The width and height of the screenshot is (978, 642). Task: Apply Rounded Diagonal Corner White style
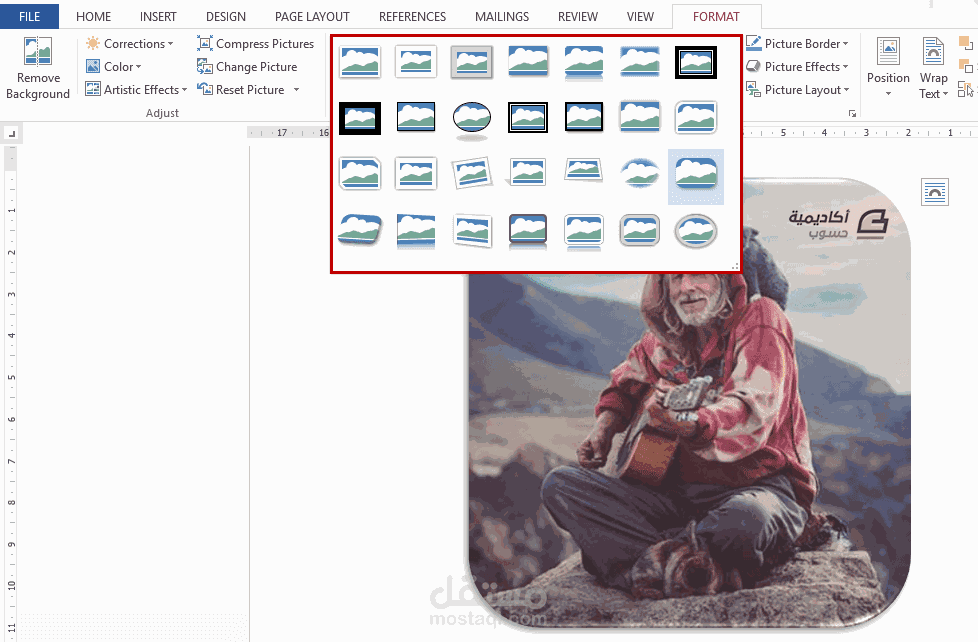tap(695, 118)
